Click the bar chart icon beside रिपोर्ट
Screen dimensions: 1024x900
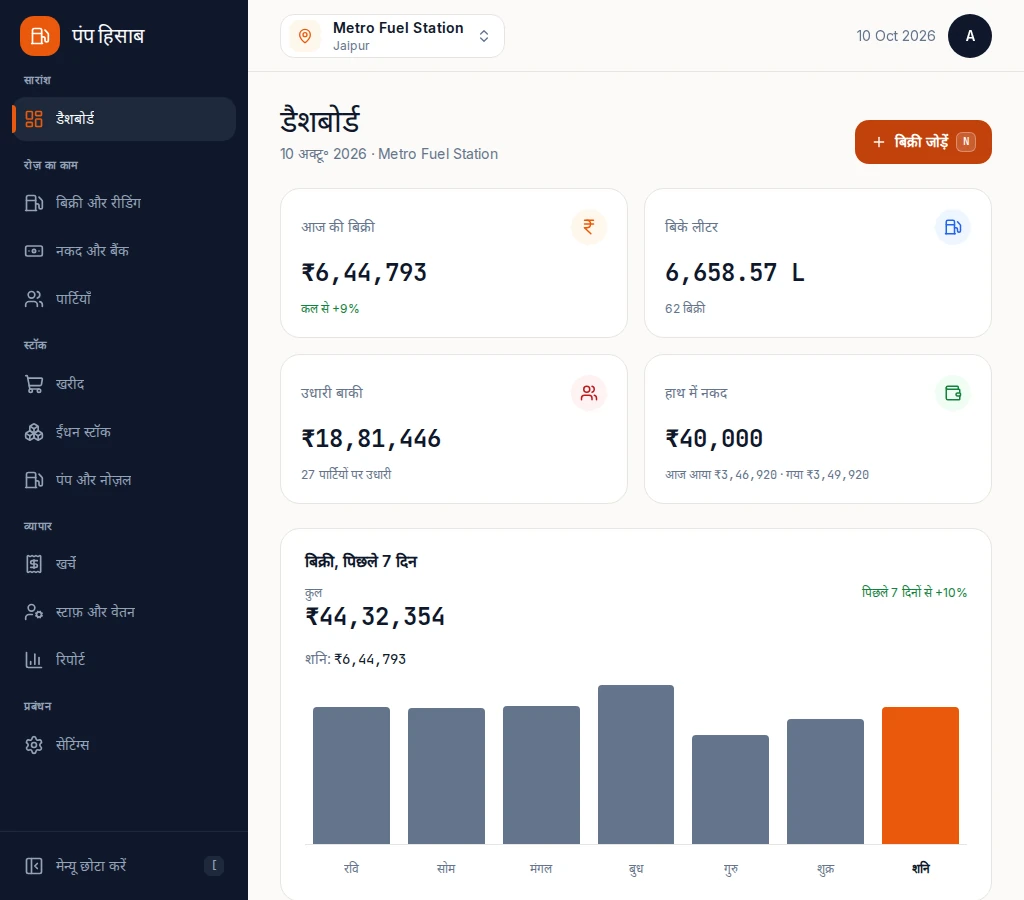(x=34, y=660)
